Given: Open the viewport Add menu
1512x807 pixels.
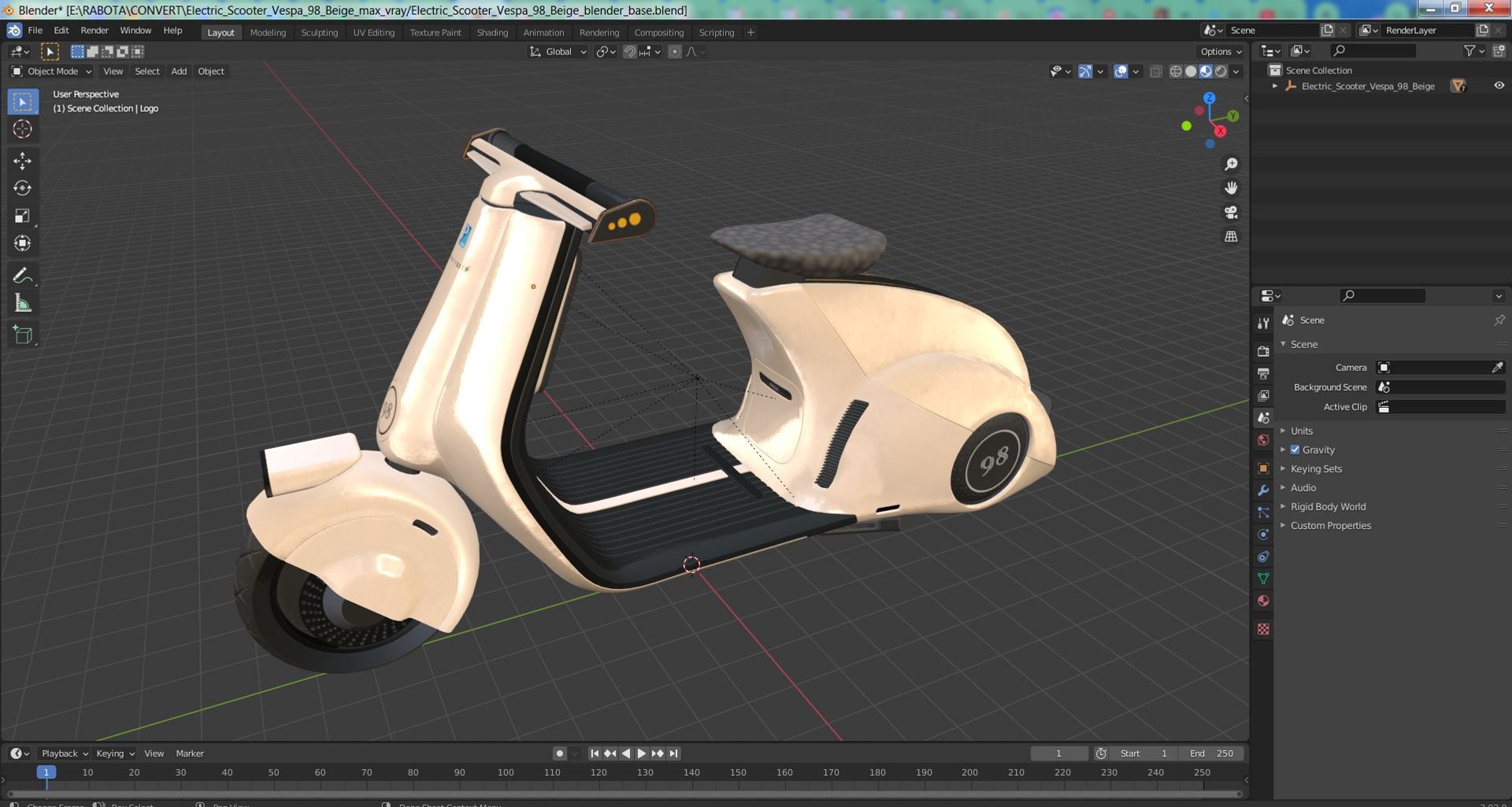Looking at the screenshot, I should [x=179, y=71].
